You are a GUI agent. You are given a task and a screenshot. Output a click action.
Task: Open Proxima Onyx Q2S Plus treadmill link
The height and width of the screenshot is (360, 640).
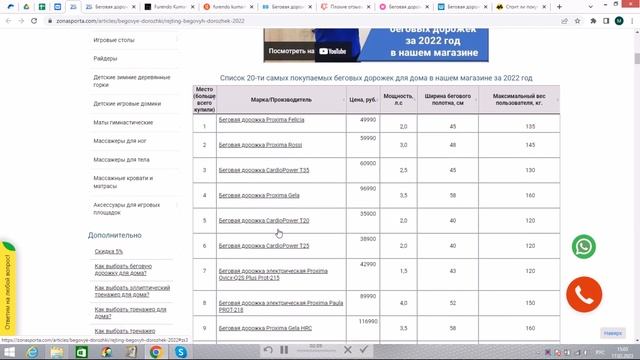273,274
